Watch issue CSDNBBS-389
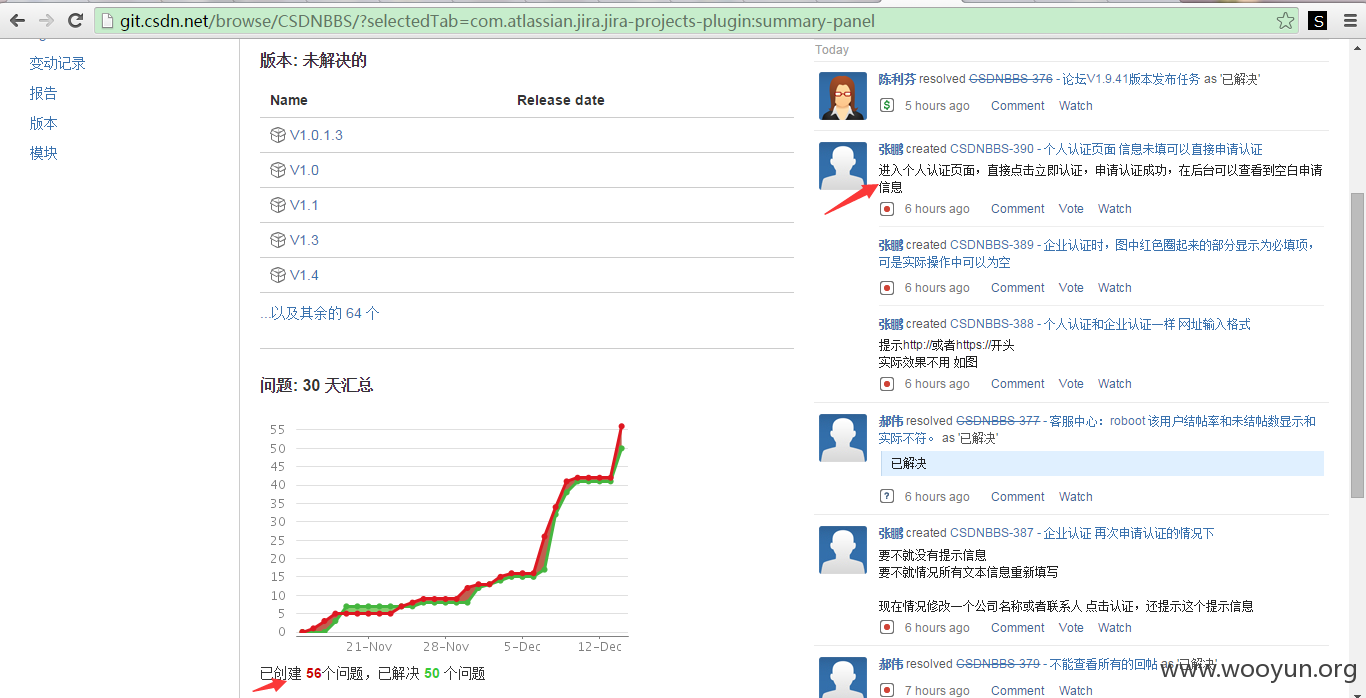This screenshot has height=698, width=1366. pos(1114,288)
